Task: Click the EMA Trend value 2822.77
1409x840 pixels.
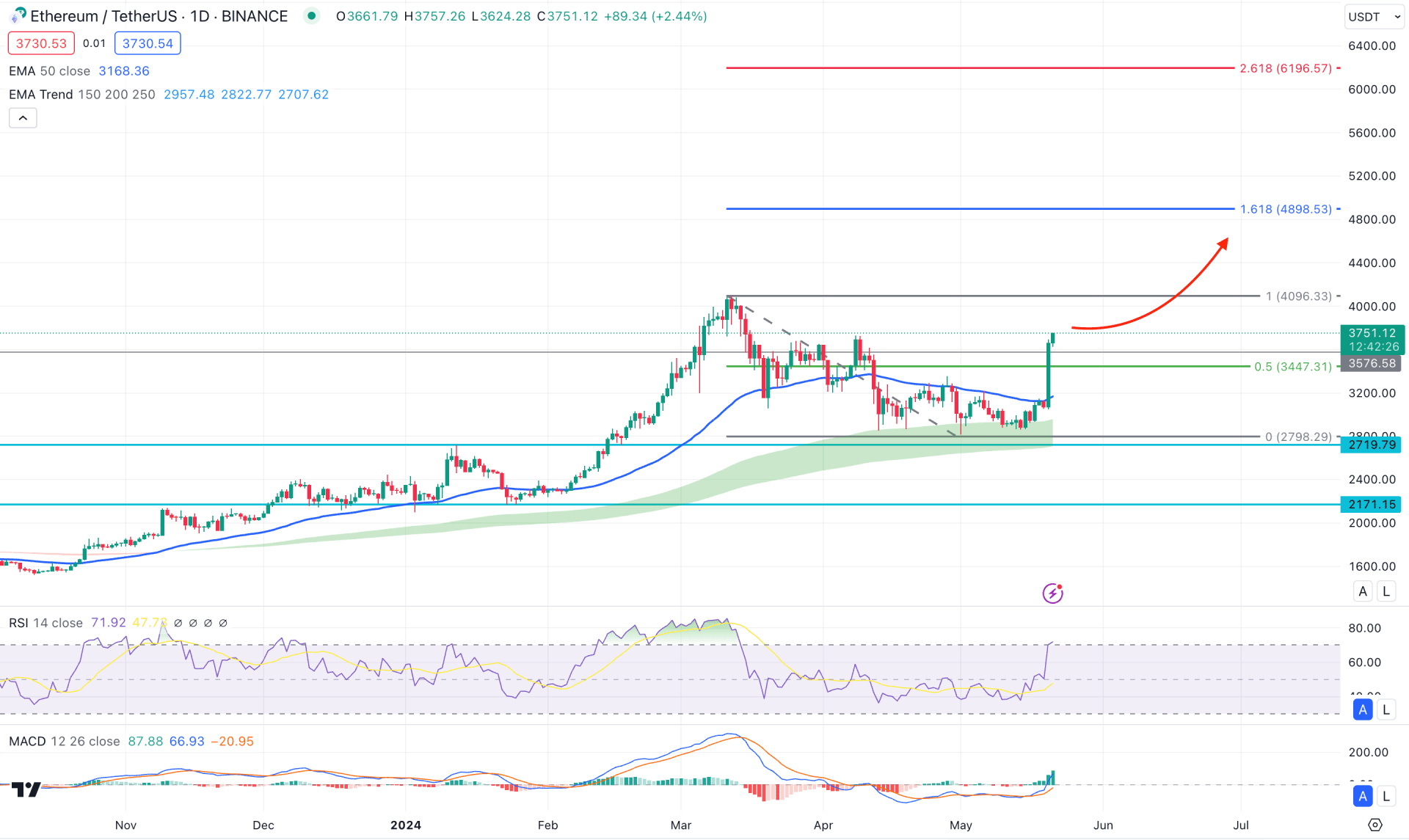Action: point(246,95)
